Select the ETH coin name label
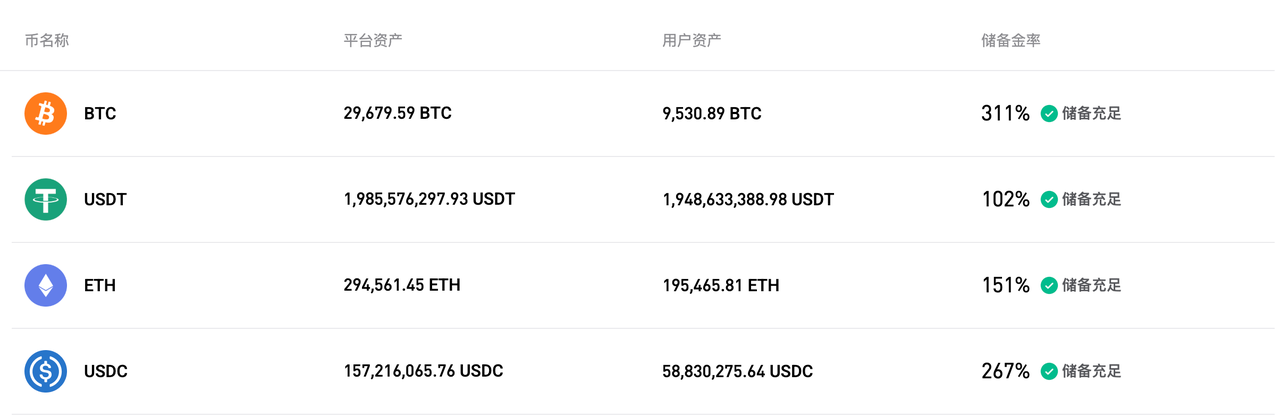 (x=100, y=286)
